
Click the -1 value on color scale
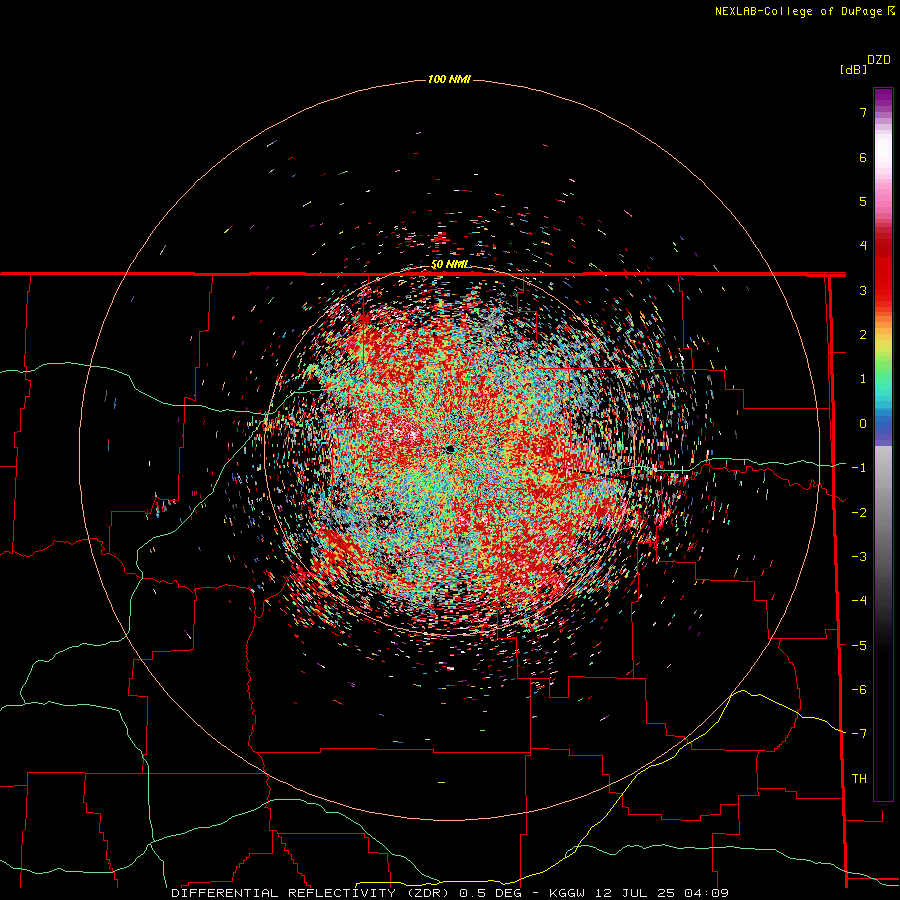pos(859,468)
